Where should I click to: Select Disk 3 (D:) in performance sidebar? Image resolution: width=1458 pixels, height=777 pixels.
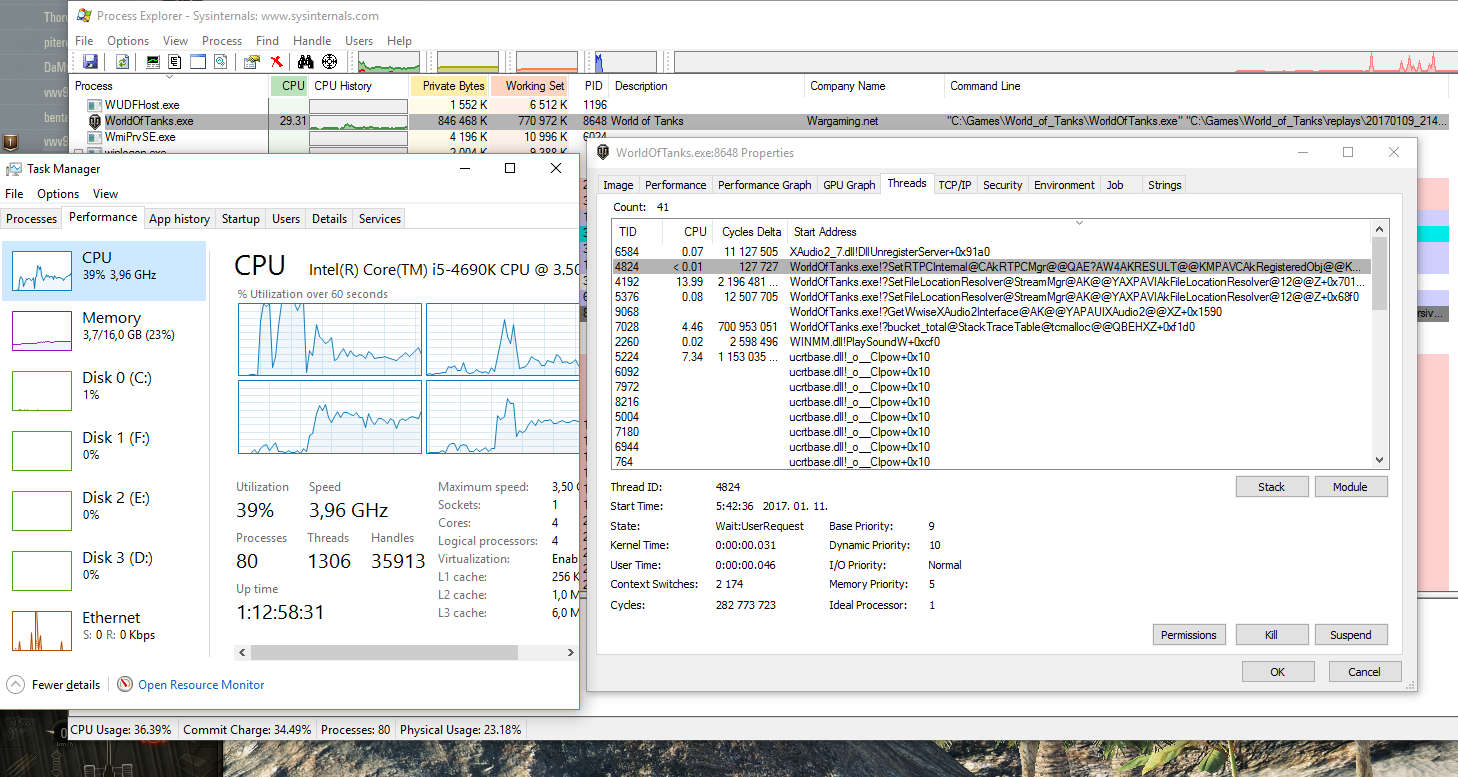(x=104, y=570)
